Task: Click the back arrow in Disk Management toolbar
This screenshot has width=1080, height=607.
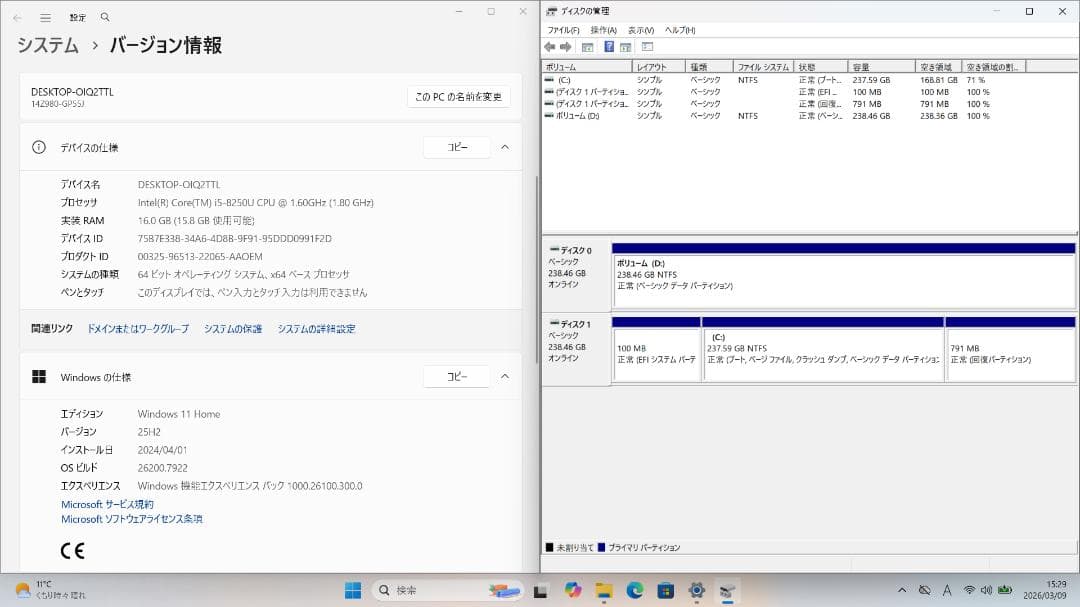Action: [x=549, y=47]
